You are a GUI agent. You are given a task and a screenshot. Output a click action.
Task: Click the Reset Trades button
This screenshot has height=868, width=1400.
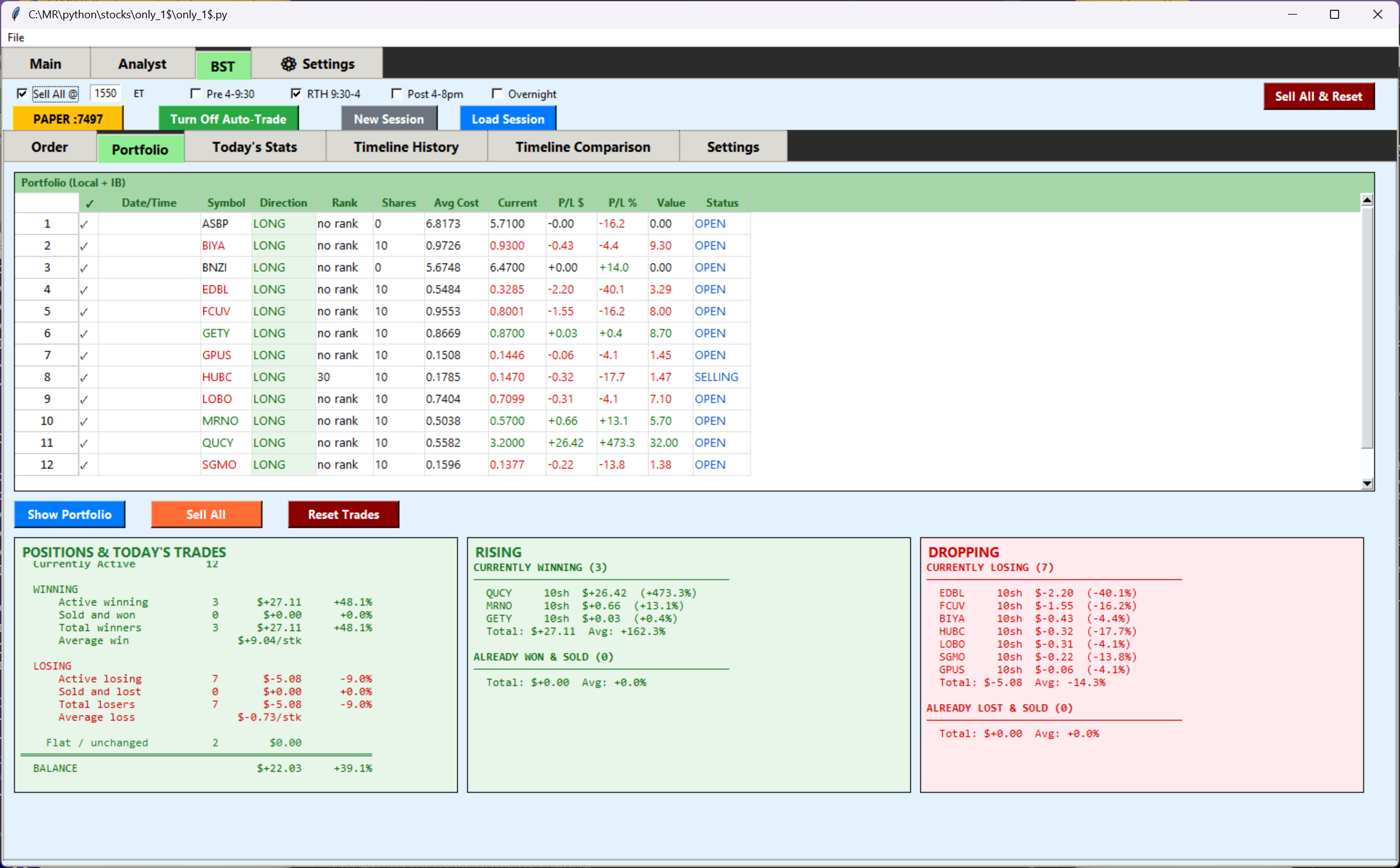pos(343,514)
